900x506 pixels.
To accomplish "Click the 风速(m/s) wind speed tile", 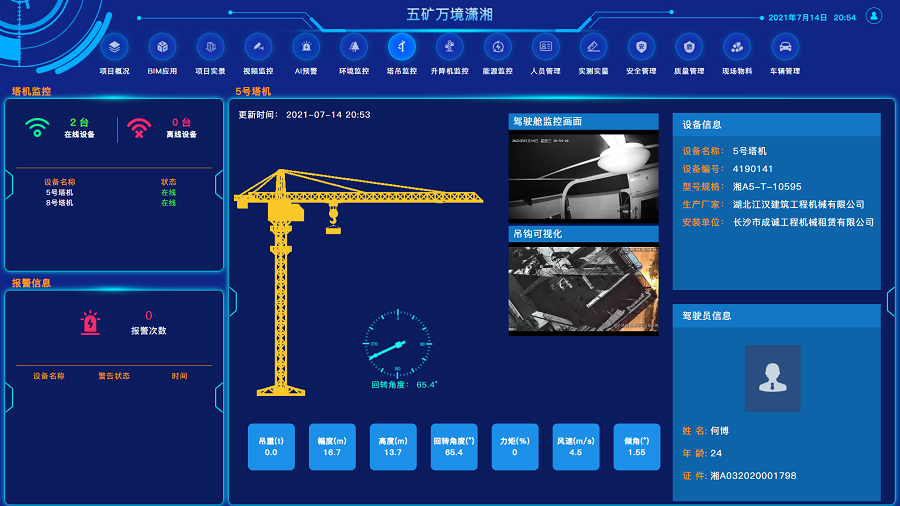I will coord(575,446).
